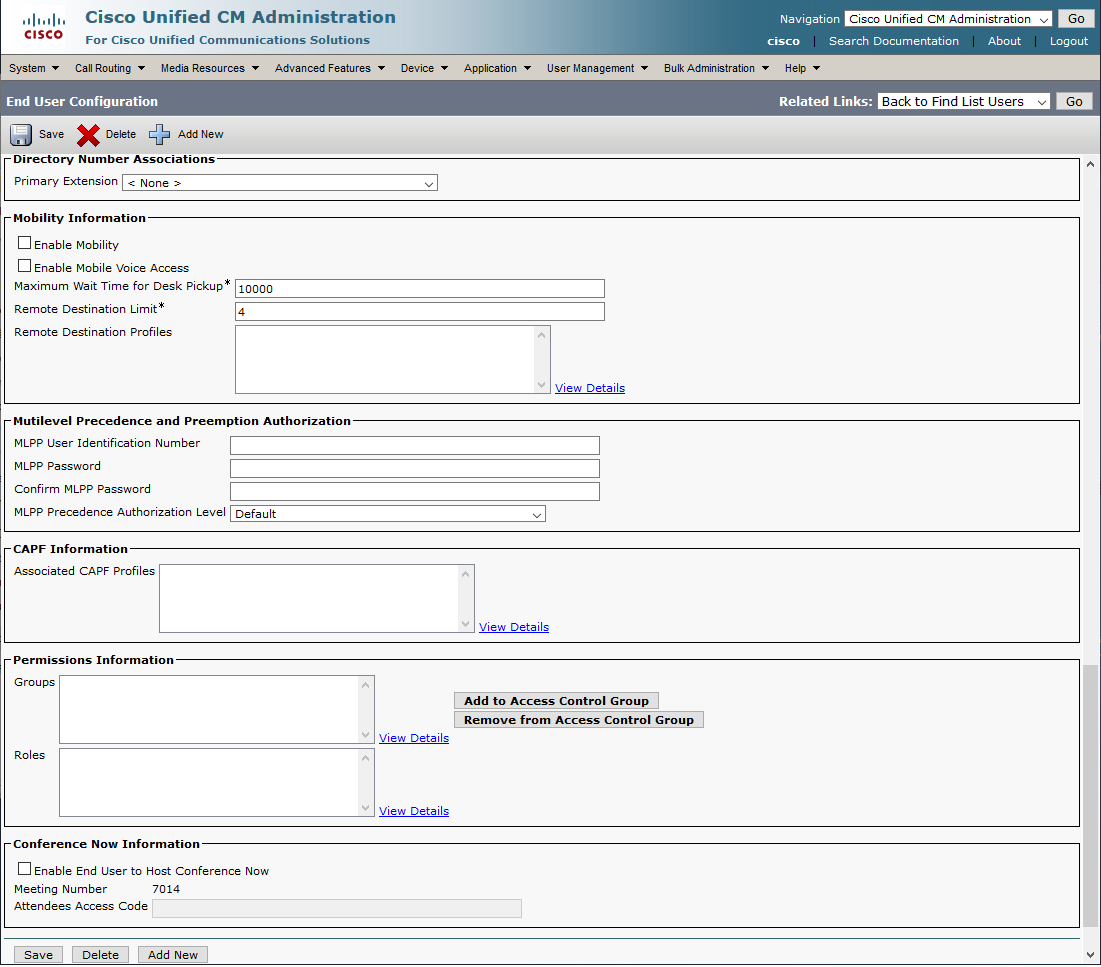Click the Add New plus icon
Image resolution: width=1101 pixels, height=967 pixels.
point(160,135)
